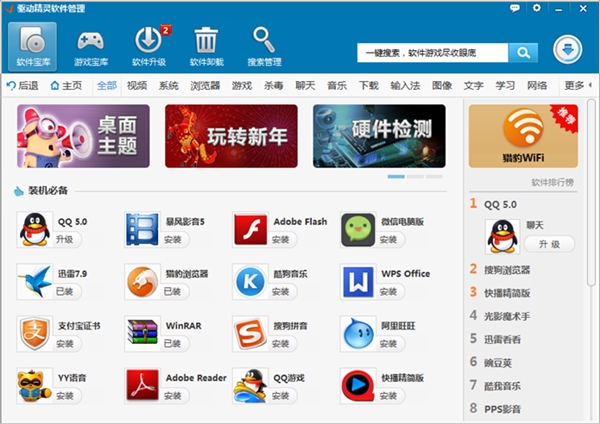
Task: Click the WinRAR books icon
Action: click(142, 333)
